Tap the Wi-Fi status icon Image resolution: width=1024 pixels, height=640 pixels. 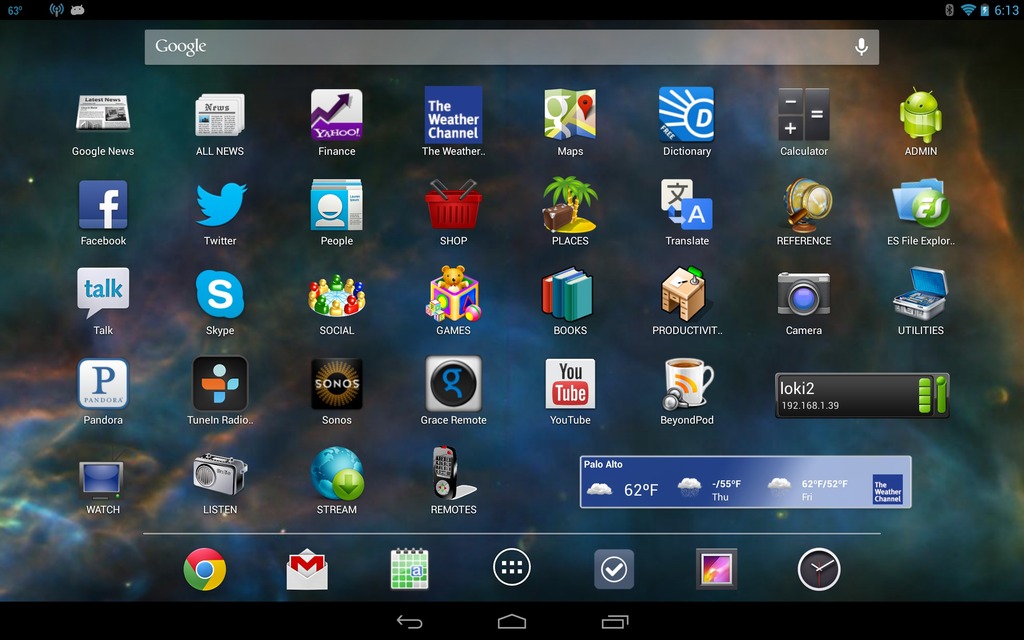point(968,10)
